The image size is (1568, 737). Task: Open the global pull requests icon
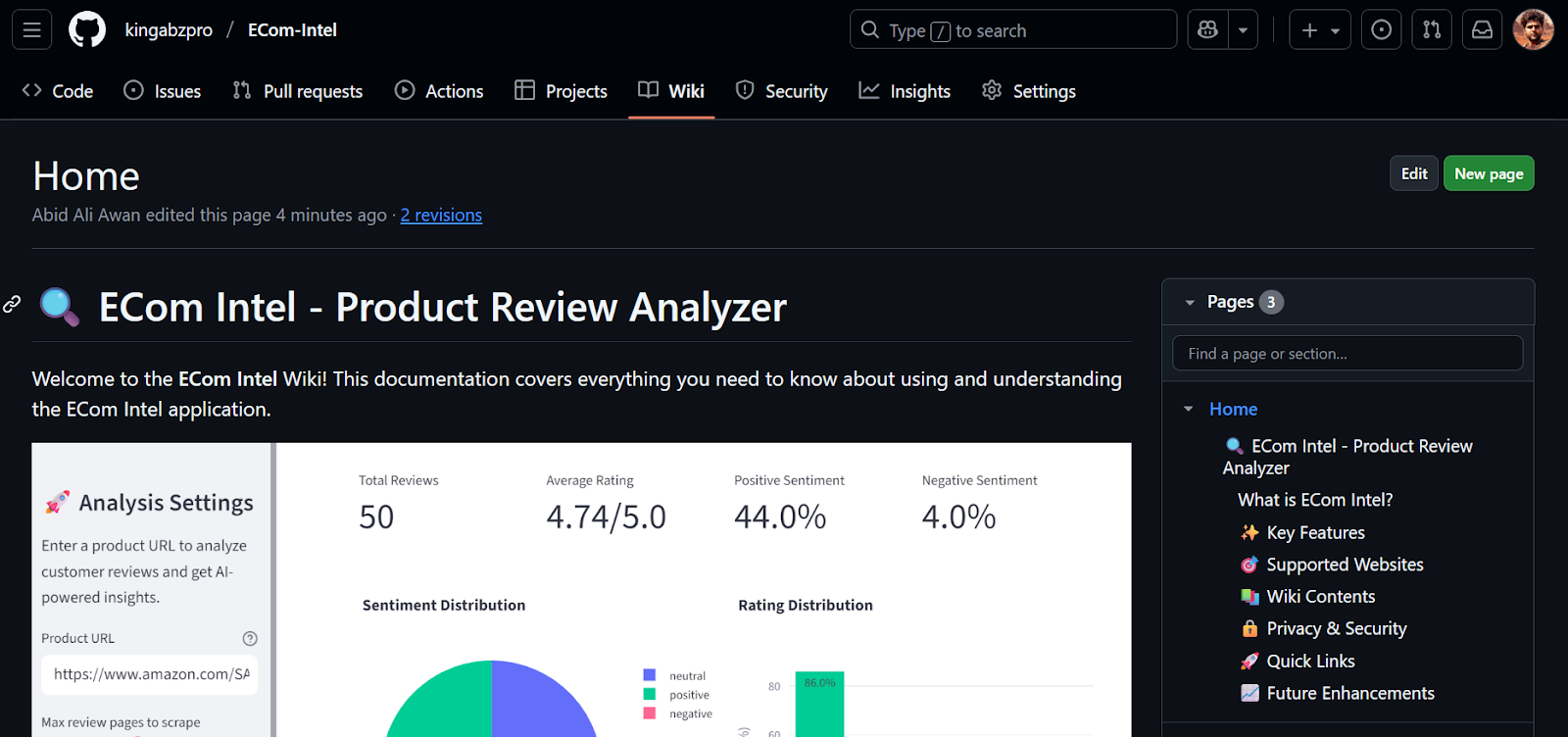point(1432,30)
